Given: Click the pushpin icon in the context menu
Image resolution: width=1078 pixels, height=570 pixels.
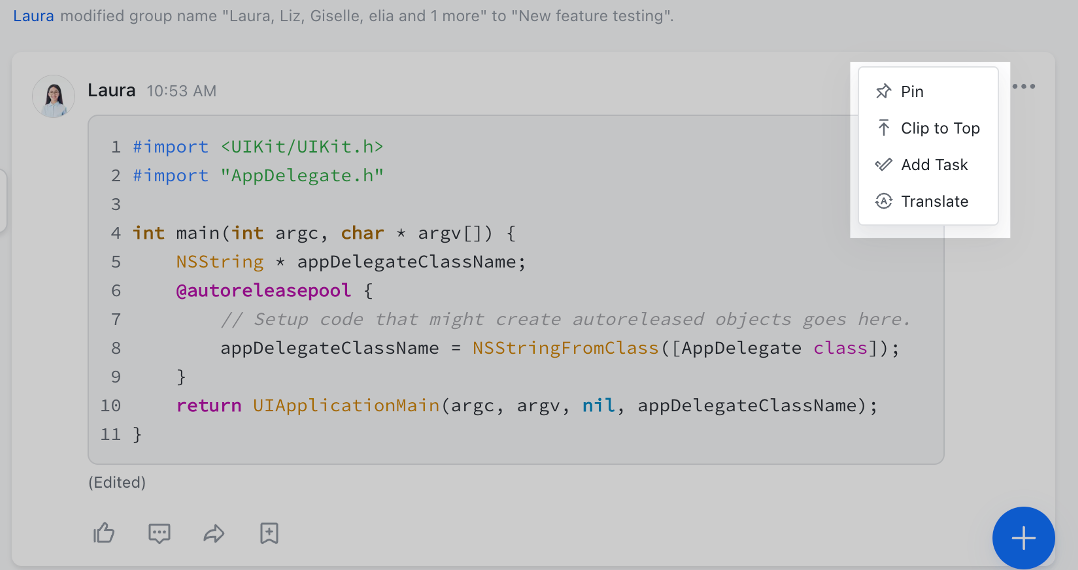Looking at the screenshot, I should point(883,91).
